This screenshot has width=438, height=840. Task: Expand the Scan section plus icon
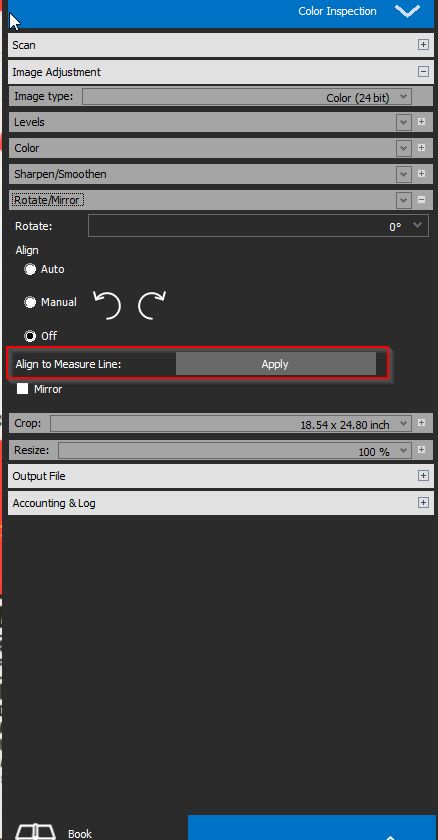[424, 45]
